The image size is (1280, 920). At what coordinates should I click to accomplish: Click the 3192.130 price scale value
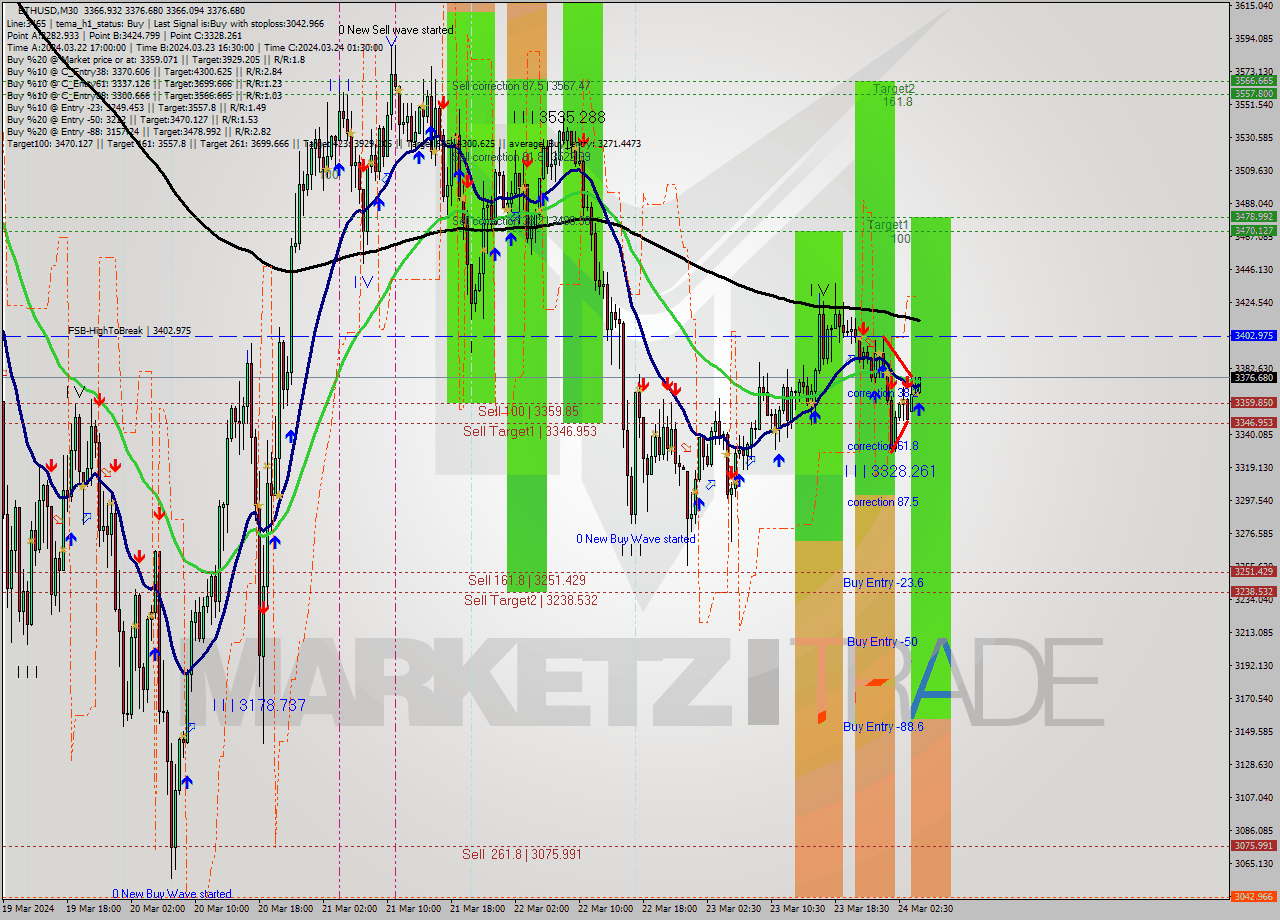click(x=1253, y=665)
